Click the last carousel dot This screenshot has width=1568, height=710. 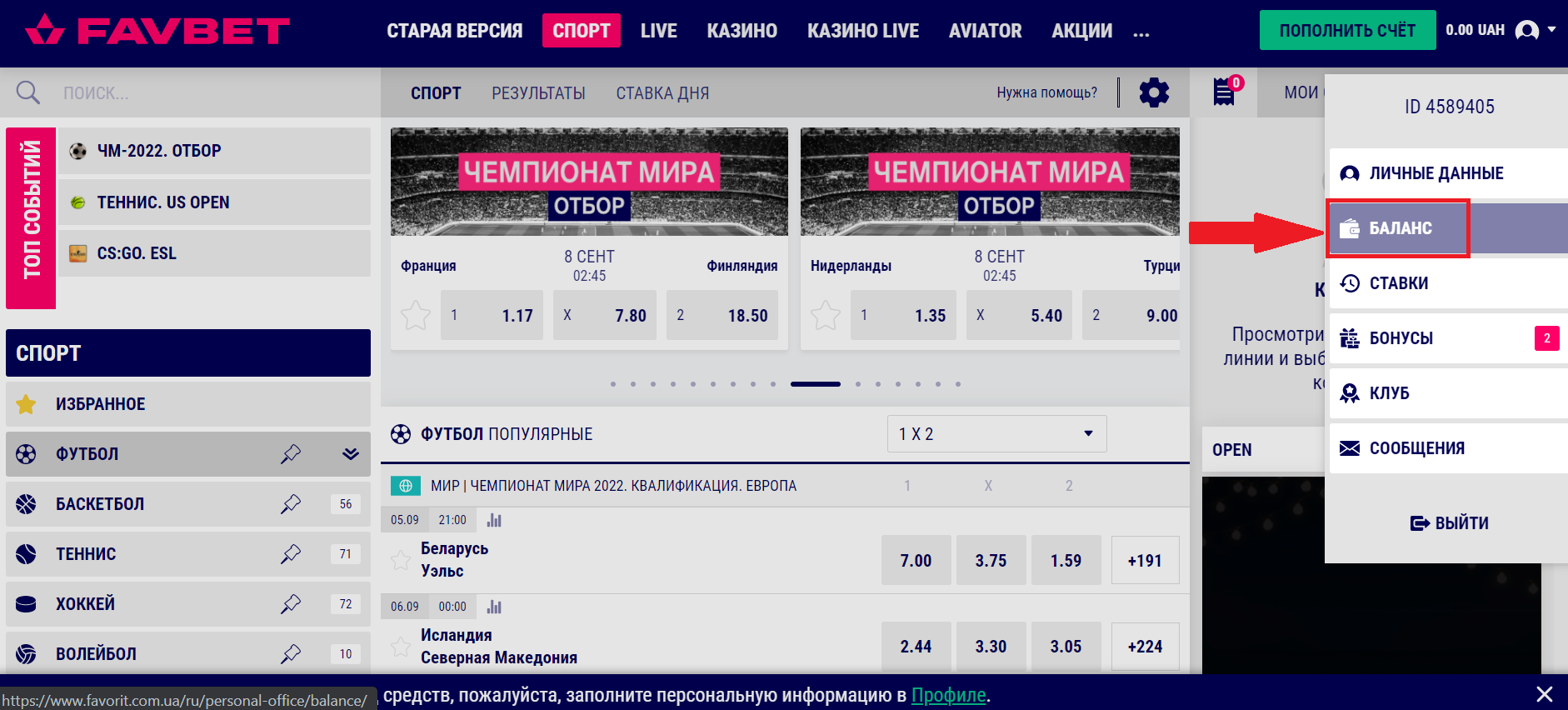958,384
